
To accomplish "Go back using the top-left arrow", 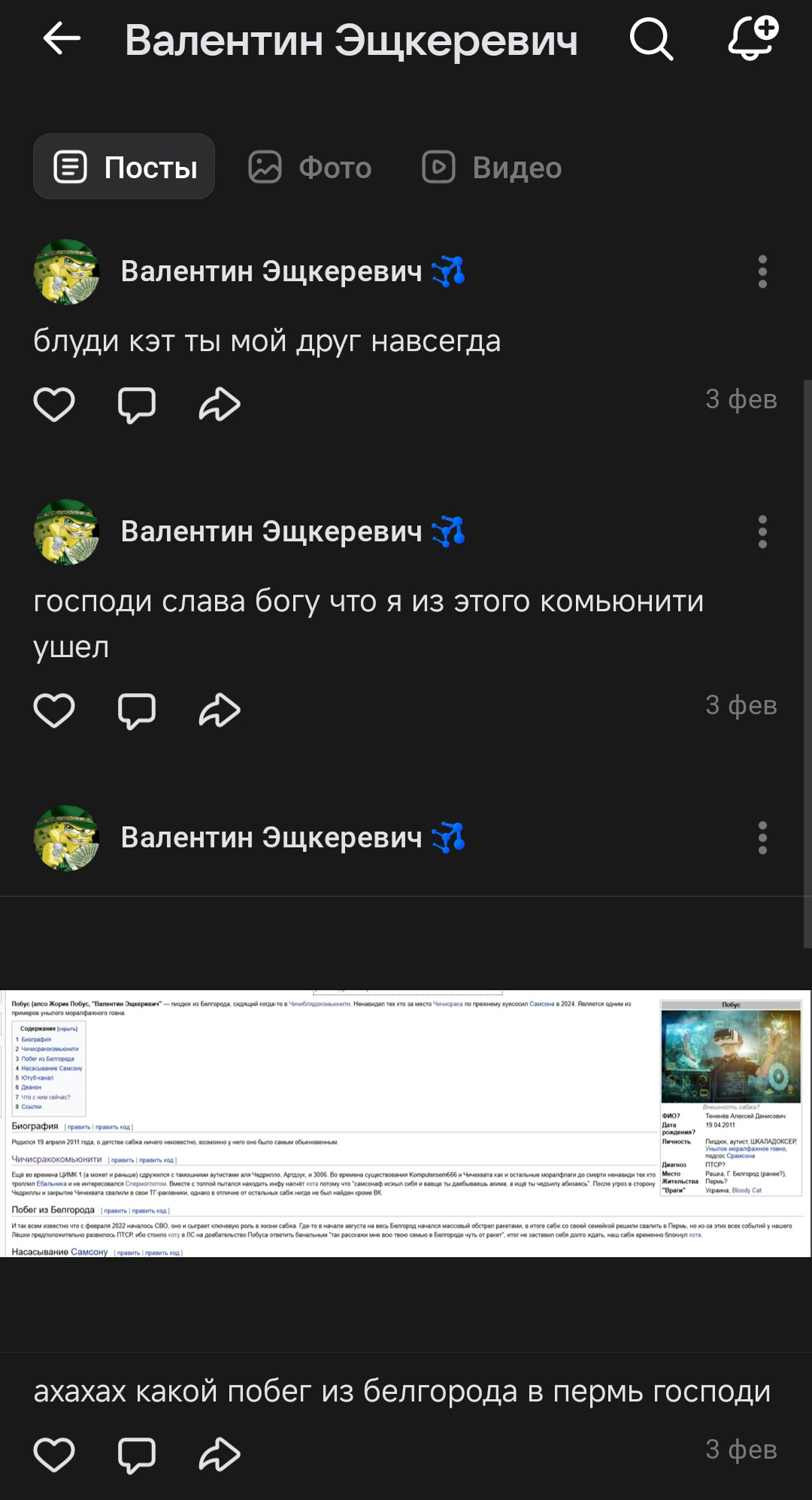I will pos(62,39).
